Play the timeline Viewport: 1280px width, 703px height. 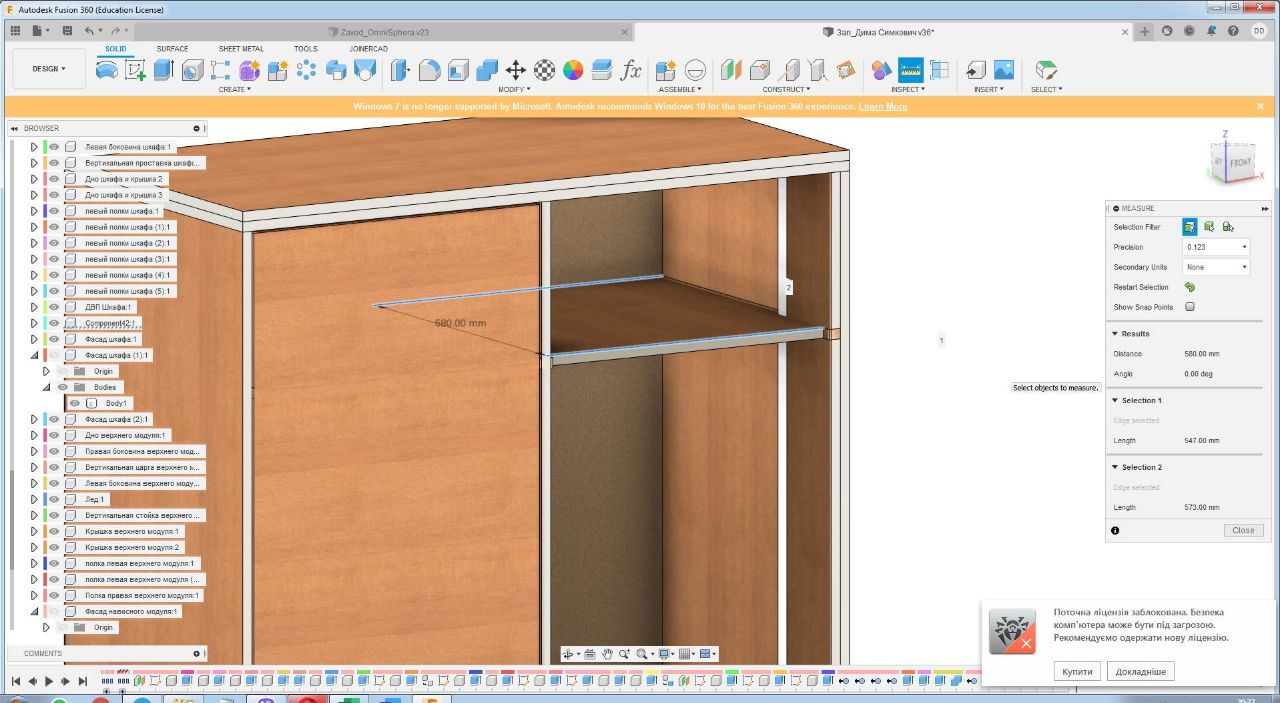point(49,681)
